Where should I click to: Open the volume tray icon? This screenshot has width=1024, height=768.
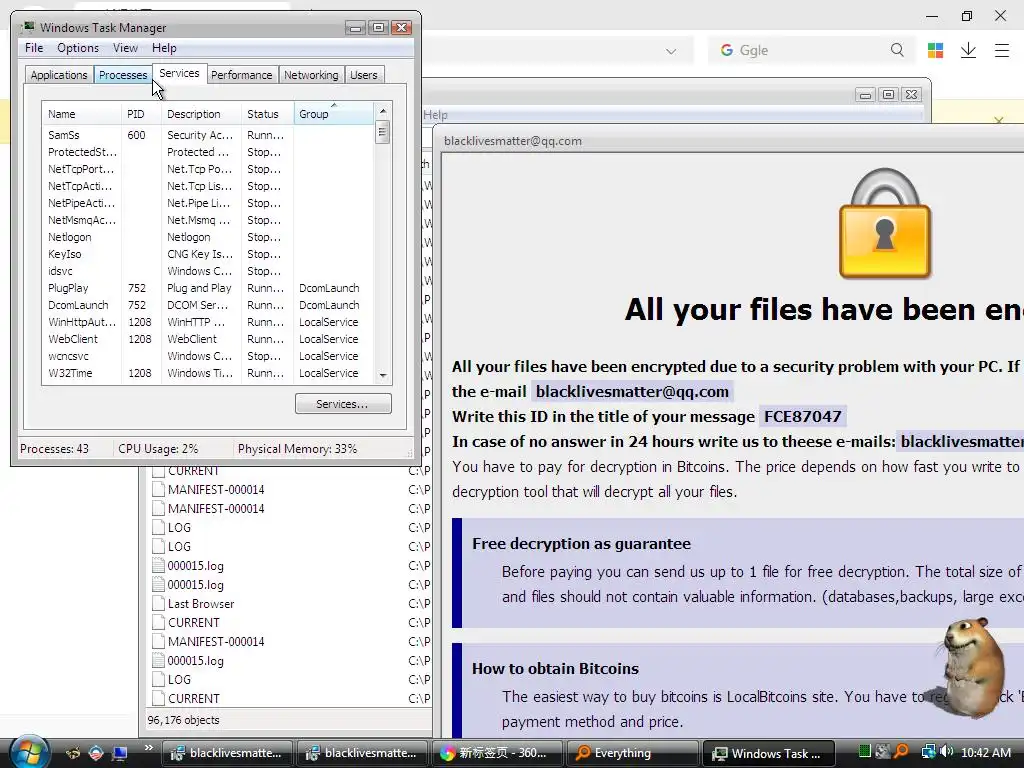(x=947, y=752)
